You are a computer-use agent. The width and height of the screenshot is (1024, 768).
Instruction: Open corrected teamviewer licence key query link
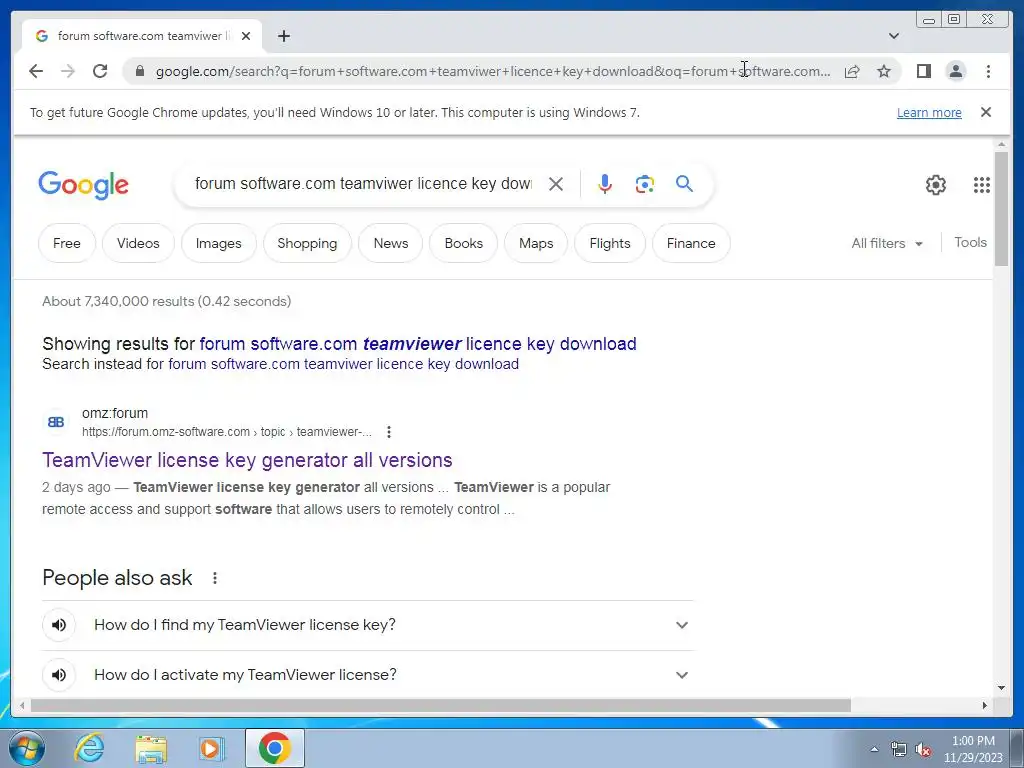418,344
